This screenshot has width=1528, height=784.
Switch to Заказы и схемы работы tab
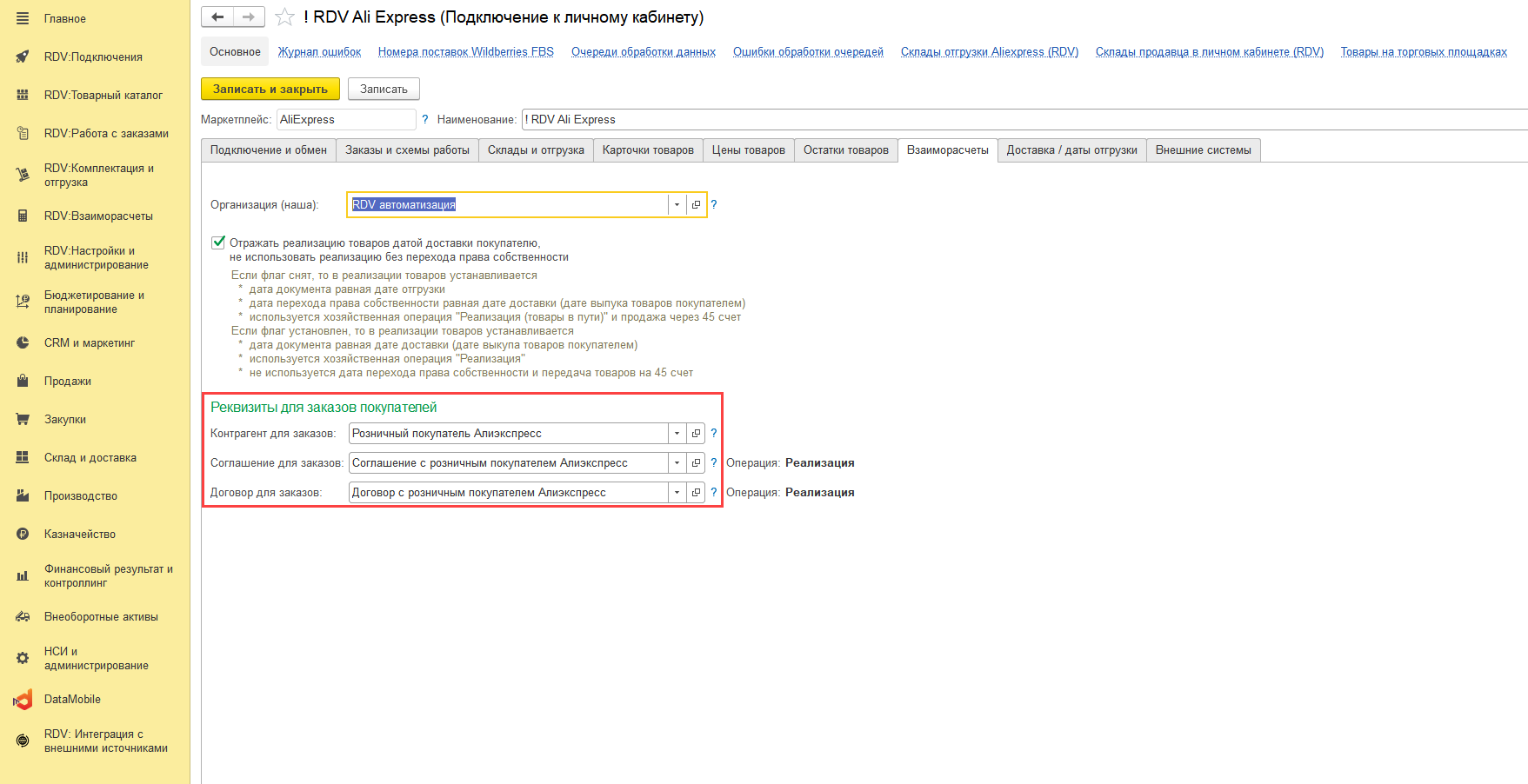pyautogui.click(x=407, y=150)
